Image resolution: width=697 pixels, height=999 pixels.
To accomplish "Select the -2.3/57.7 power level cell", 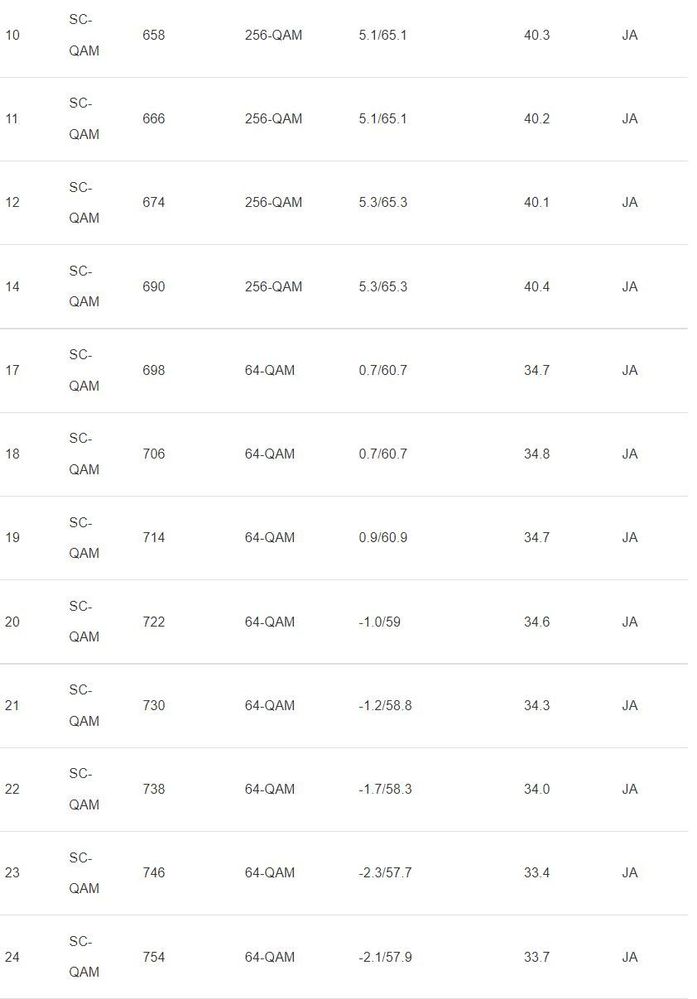I will [x=385, y=873].
